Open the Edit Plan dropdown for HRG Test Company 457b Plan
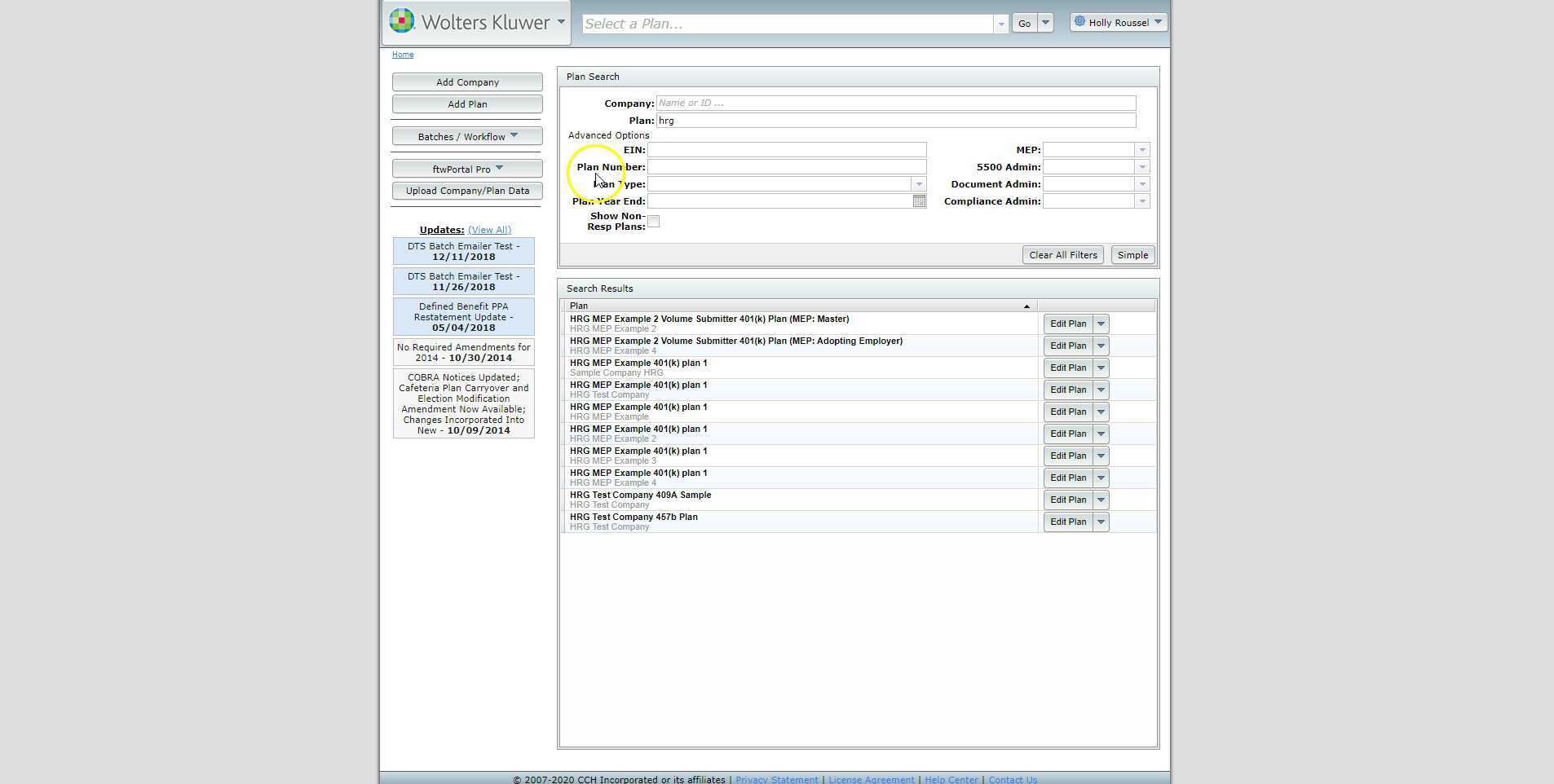The image size is (1554, 784). point(1099,522)
